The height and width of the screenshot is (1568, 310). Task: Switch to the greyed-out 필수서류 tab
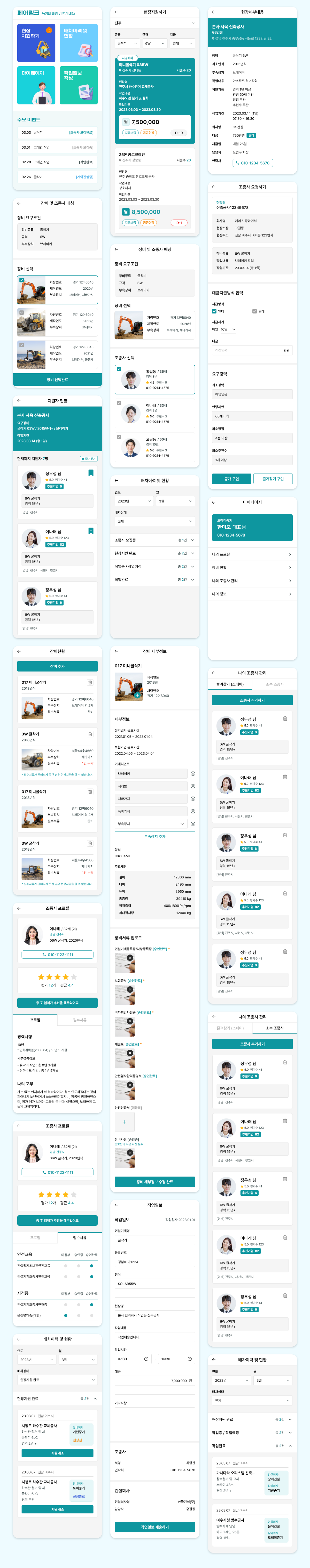(80, 1020)
